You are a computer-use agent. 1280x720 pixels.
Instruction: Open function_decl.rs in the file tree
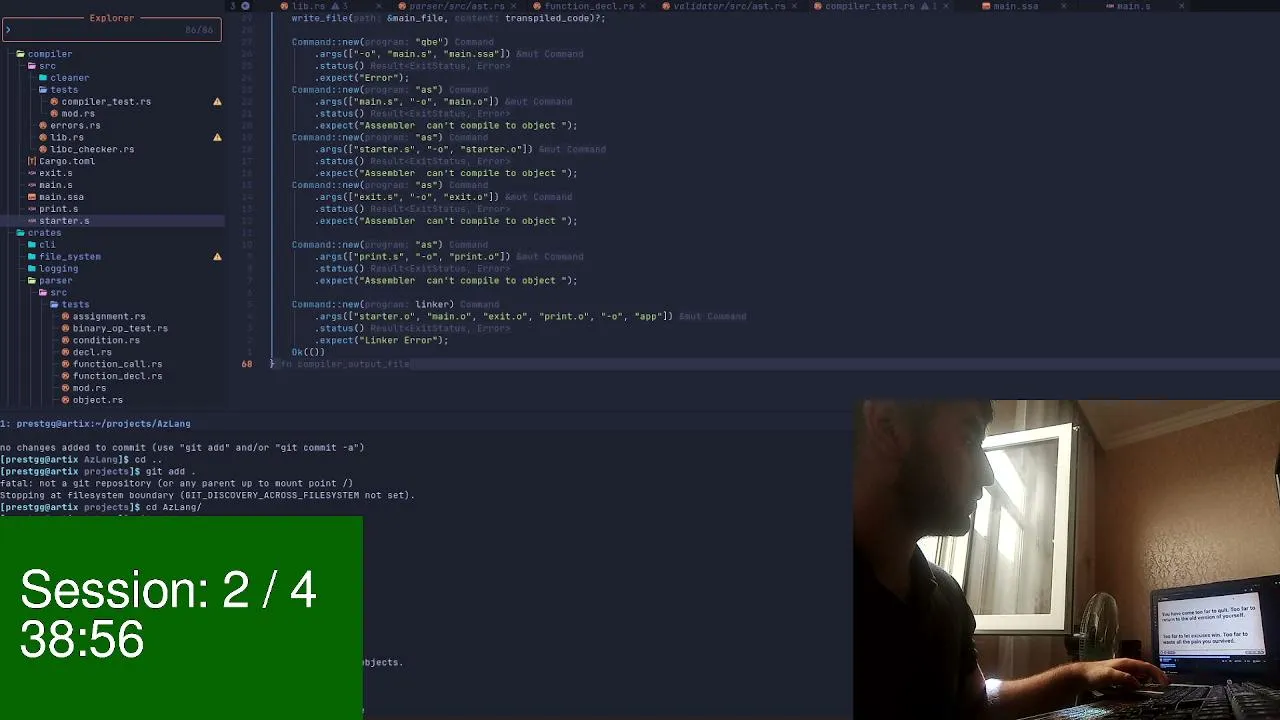click(117, 377)
